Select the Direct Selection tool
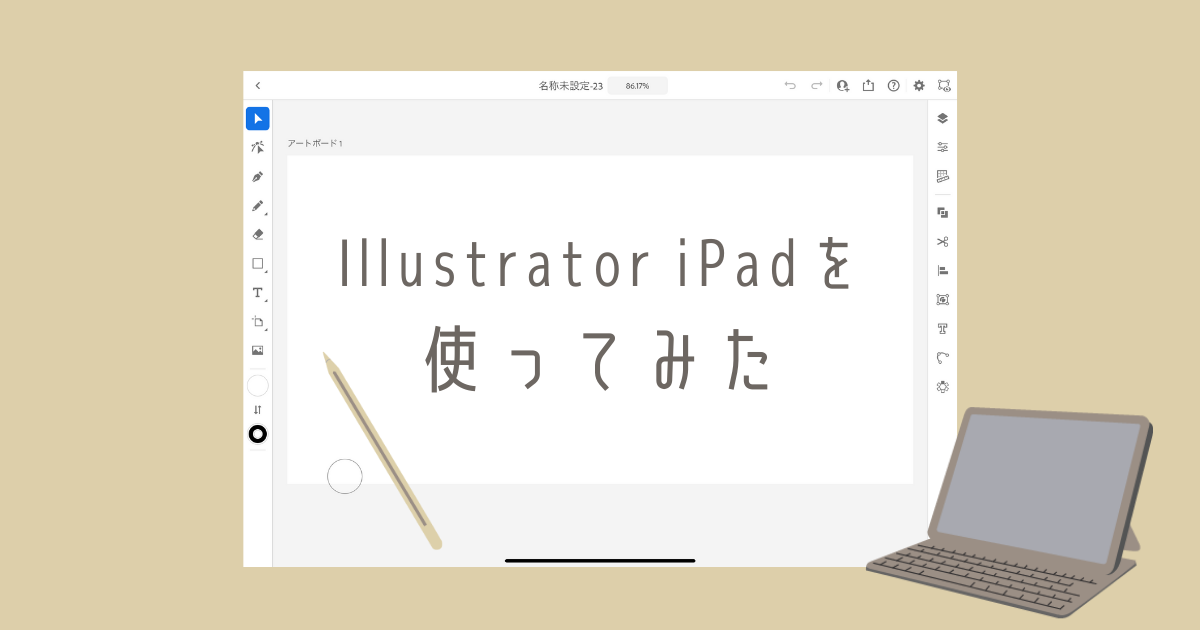This screenshot has height=630, width=1200. pyautogui.click(x=258, y=148)
